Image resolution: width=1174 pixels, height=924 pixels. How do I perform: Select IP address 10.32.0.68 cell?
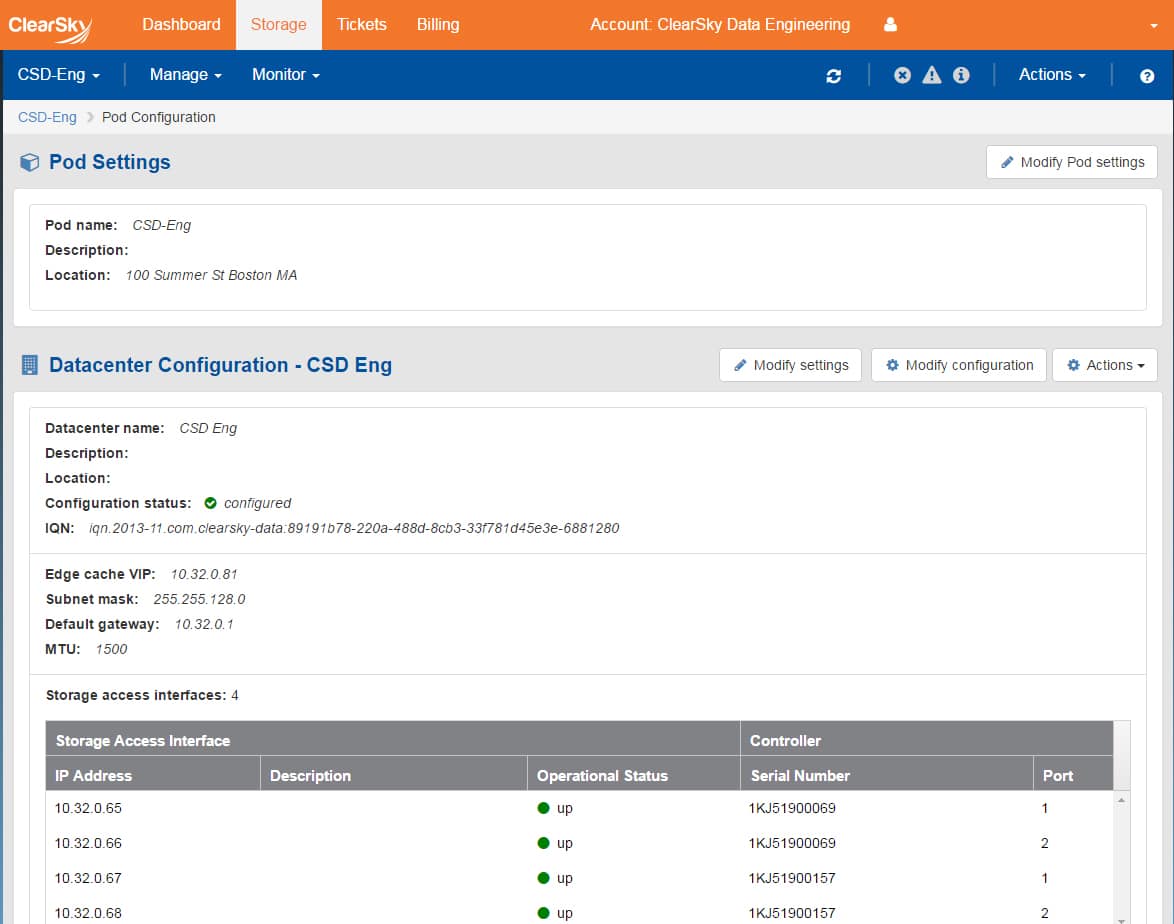88,913
